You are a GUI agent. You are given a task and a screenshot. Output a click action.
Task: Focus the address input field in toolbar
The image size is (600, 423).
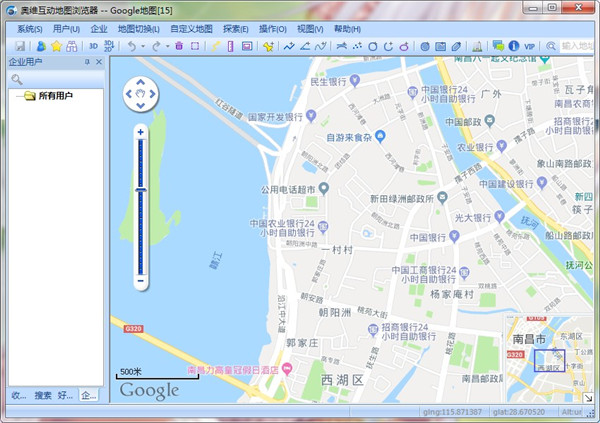pos(577,46)
